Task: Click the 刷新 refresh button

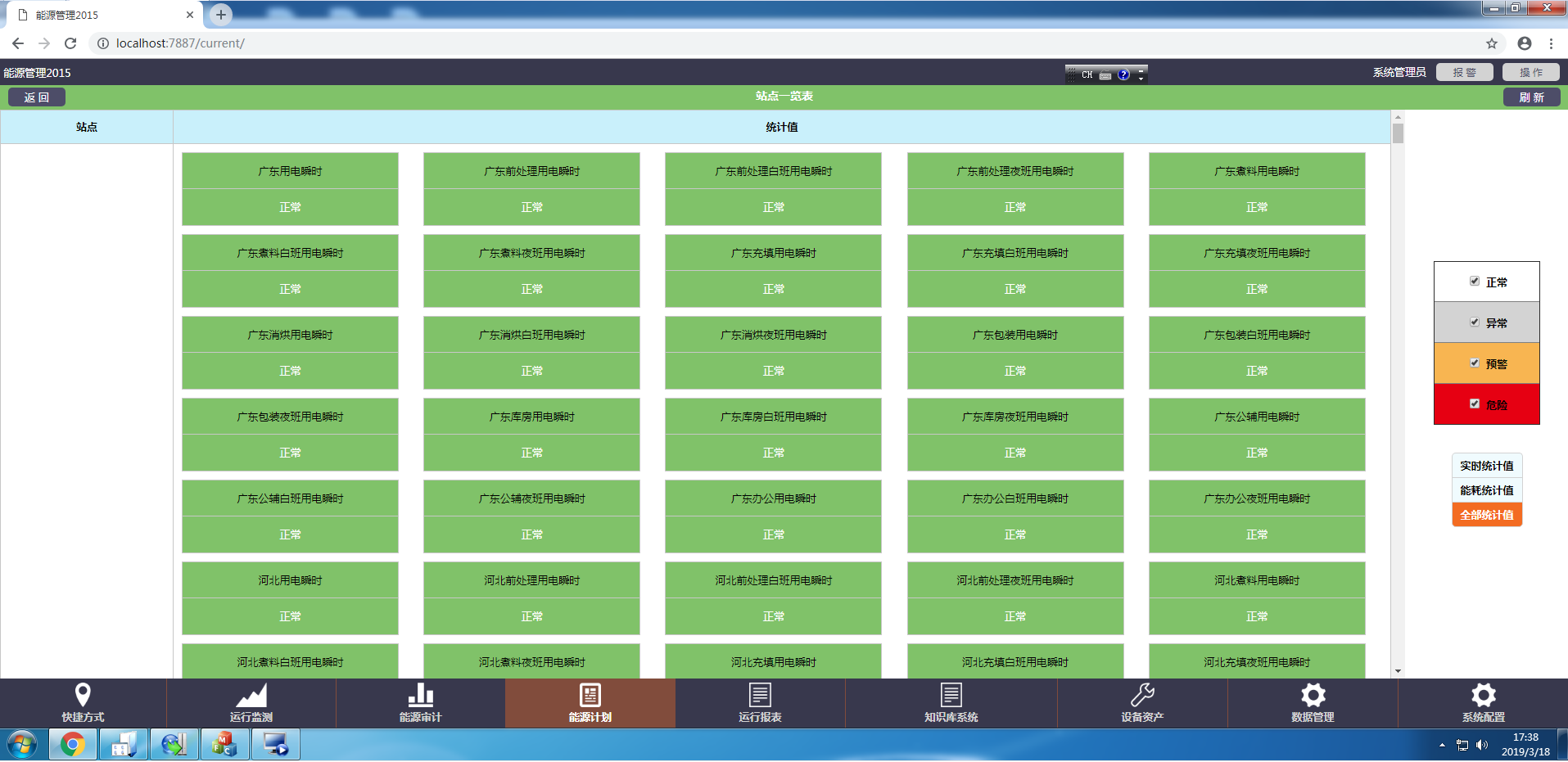Action: pos(1531,97)
